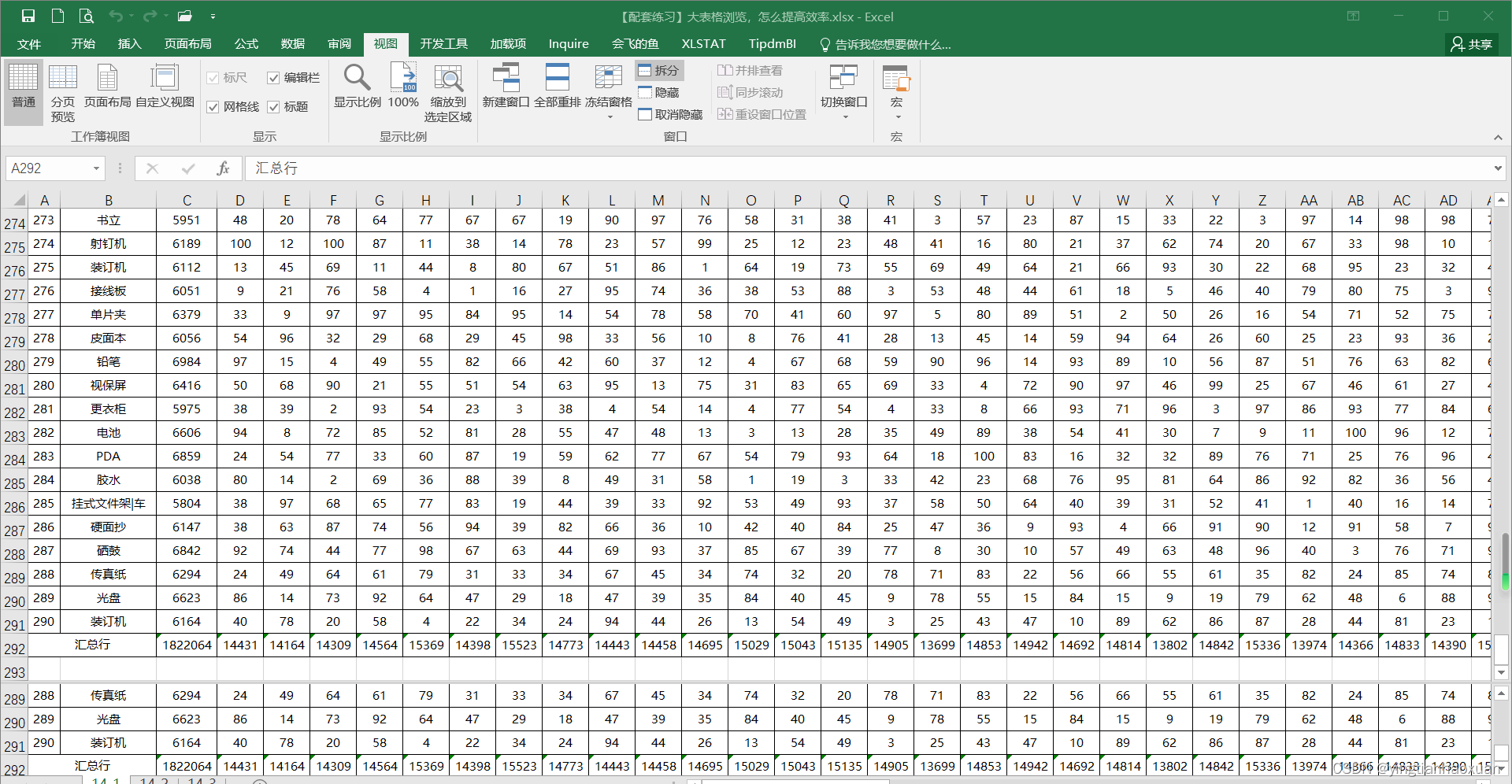Open the Inquire tab

(x=569, y=44)
